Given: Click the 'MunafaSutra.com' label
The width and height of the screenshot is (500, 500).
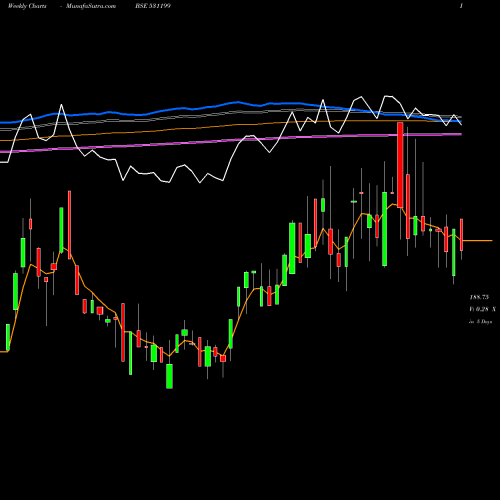Looking at the screenshot, I should click(x=91, y=6).
